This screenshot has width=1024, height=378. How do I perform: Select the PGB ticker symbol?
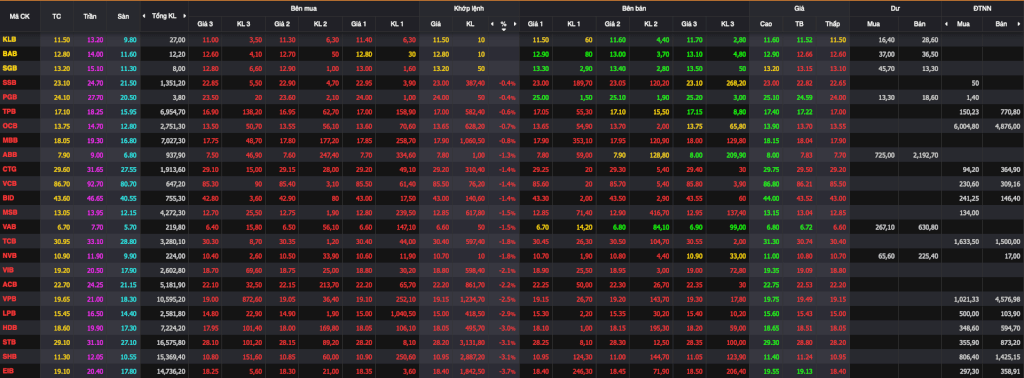click(10, 97)
